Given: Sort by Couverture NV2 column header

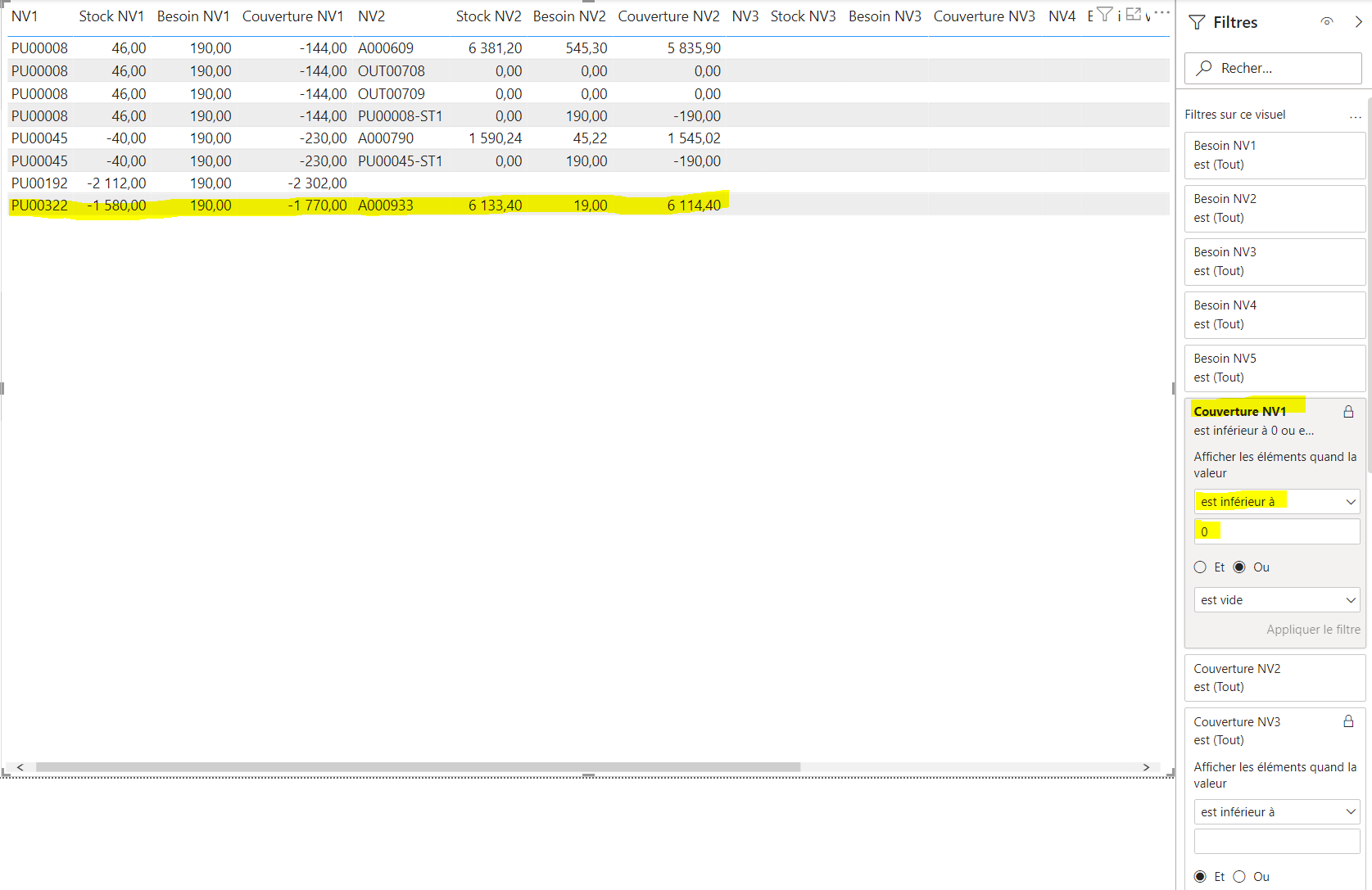Looking at the screenshot, I should point(668,16).
